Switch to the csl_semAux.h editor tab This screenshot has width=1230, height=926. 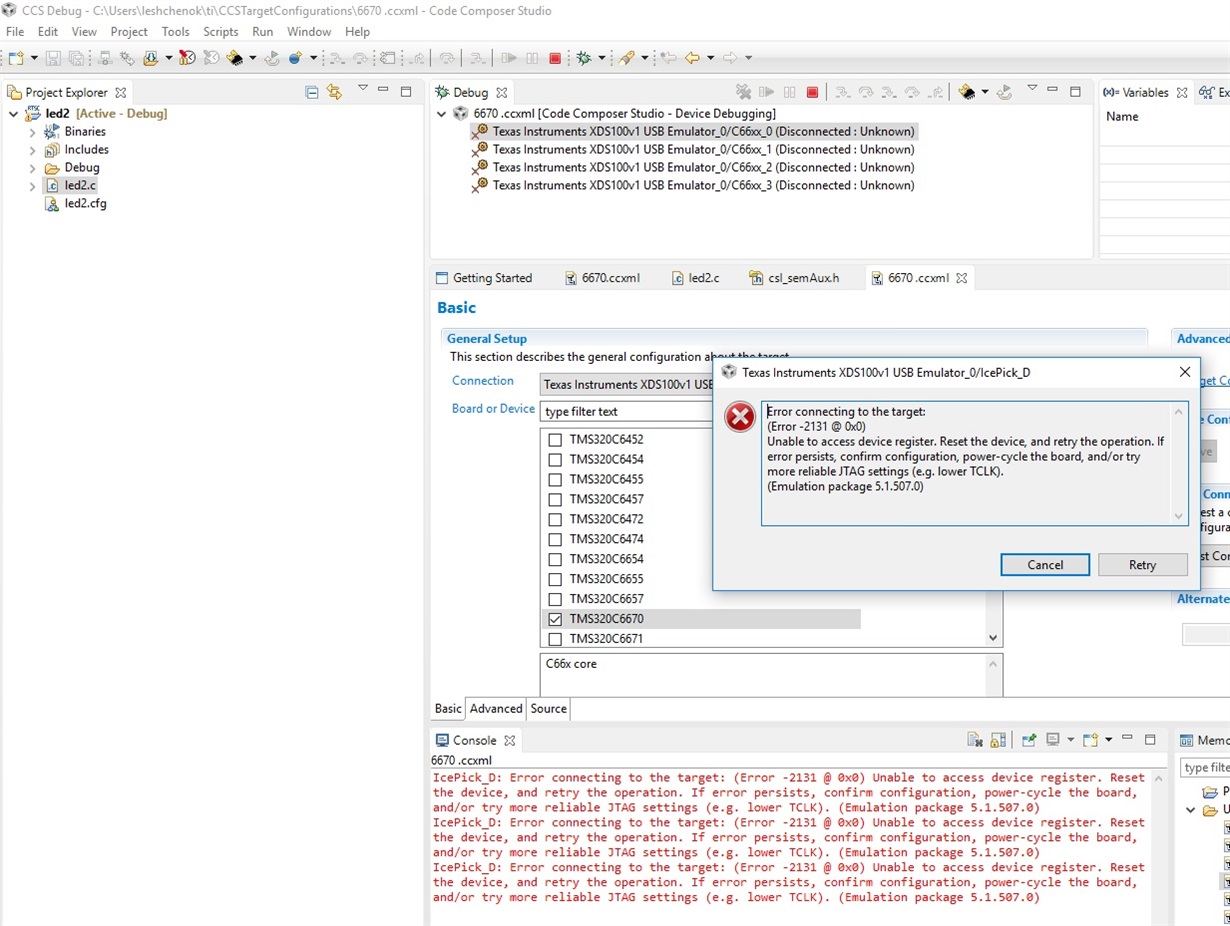pyautogui.click(x=794, y=278)
